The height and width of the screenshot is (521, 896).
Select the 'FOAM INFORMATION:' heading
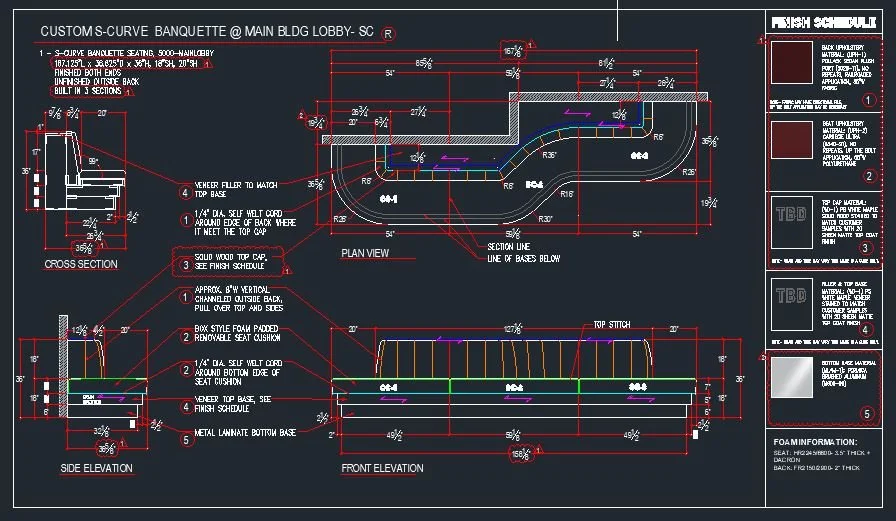pos(815,442)
